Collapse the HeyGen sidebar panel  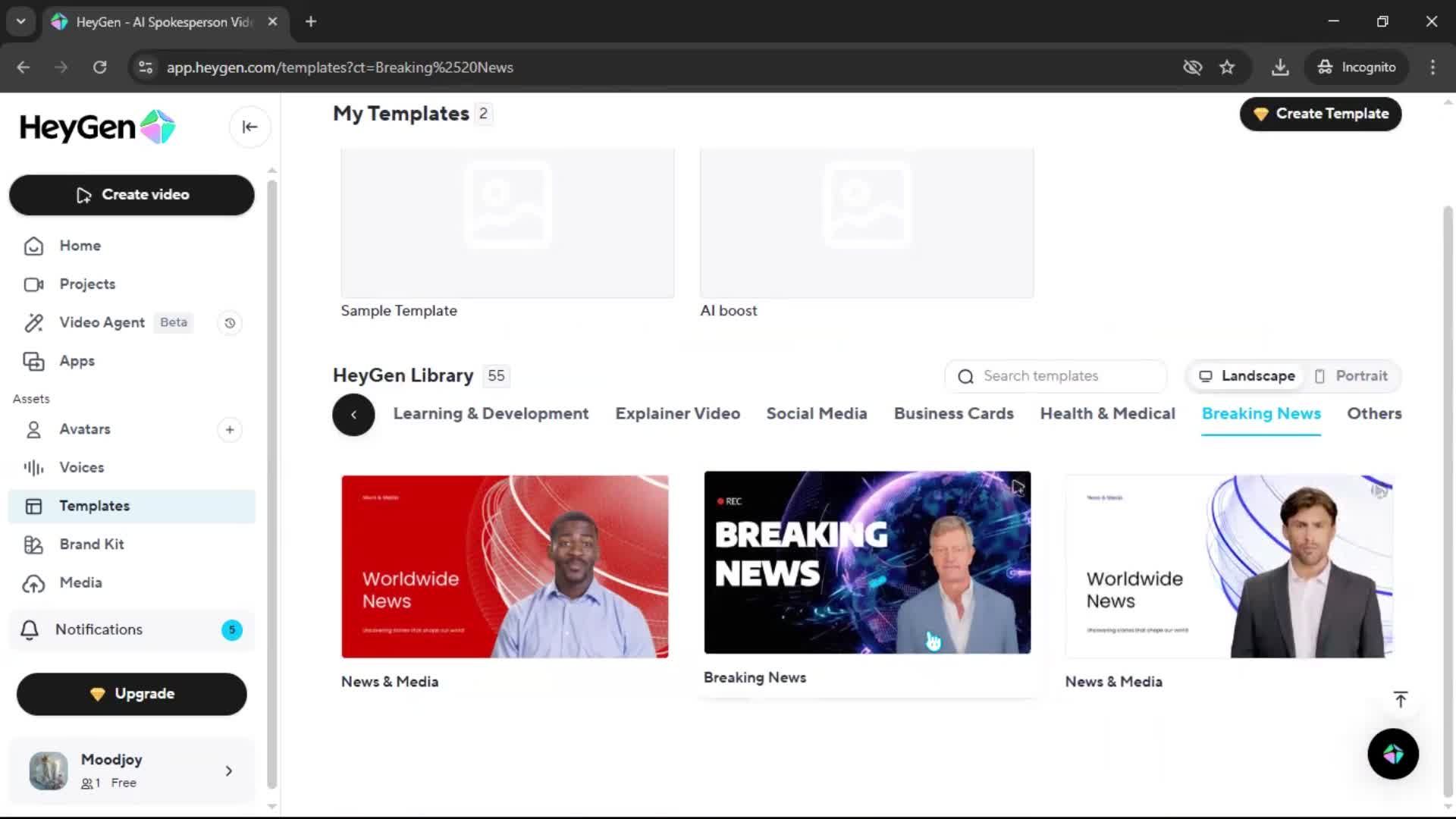(x=249, y=127)
